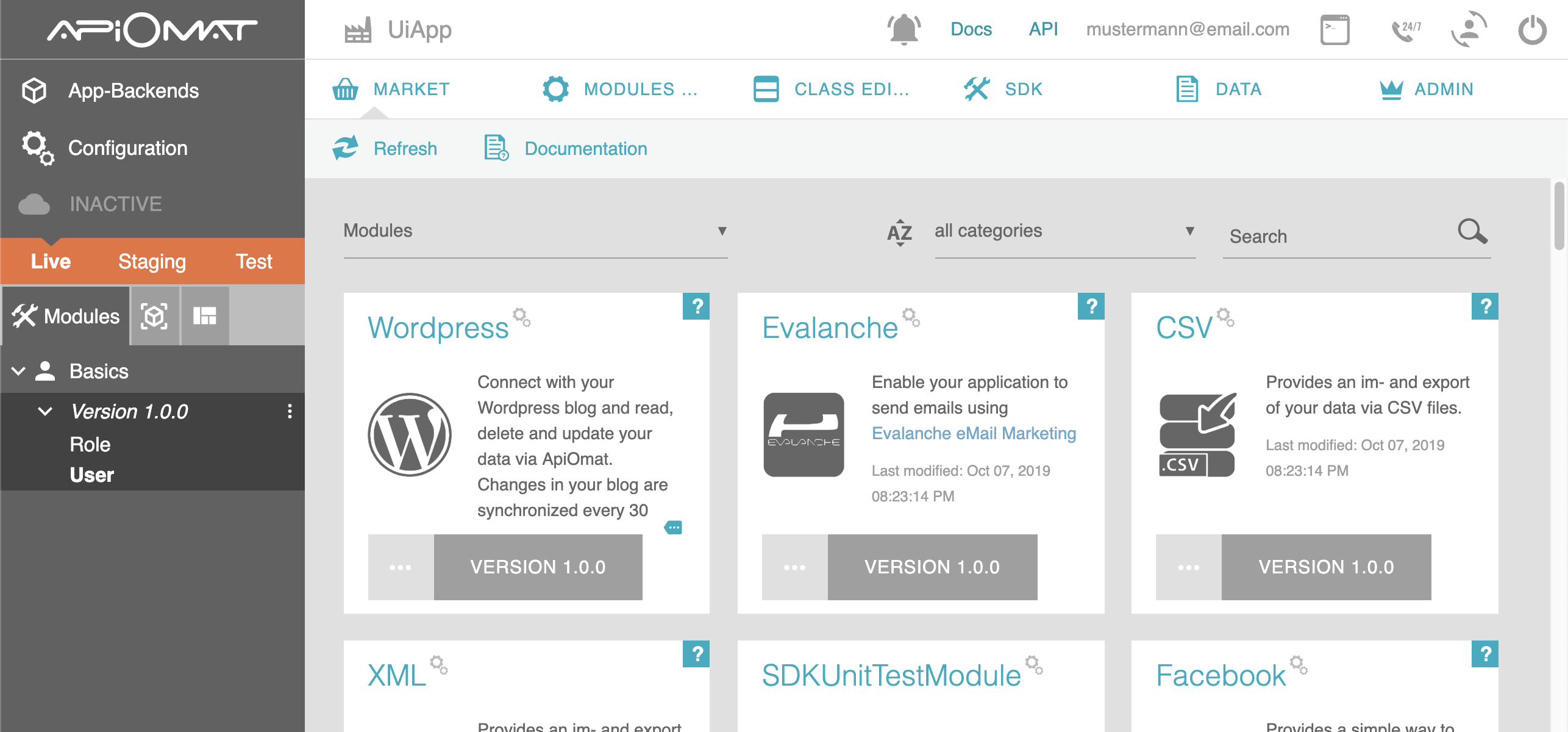The width and height of the screenshot is (1568, 732).
Task: Click the power logout icon
Action: pos(1532,30)
